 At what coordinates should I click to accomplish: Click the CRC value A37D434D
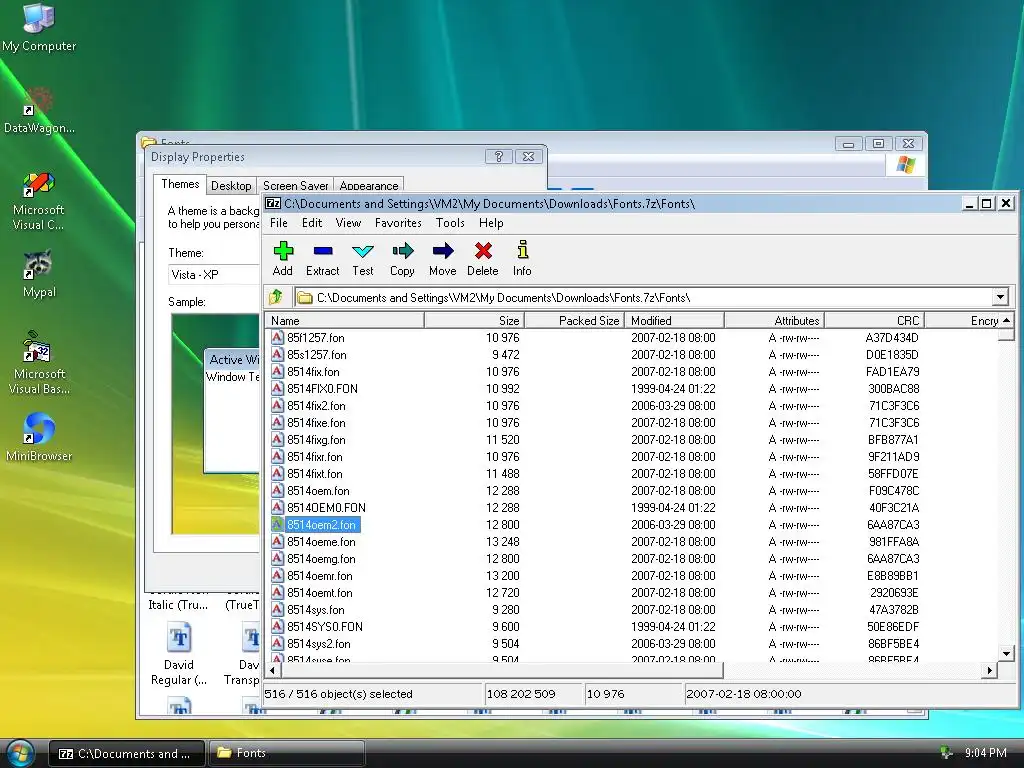(x=891, y=338)
